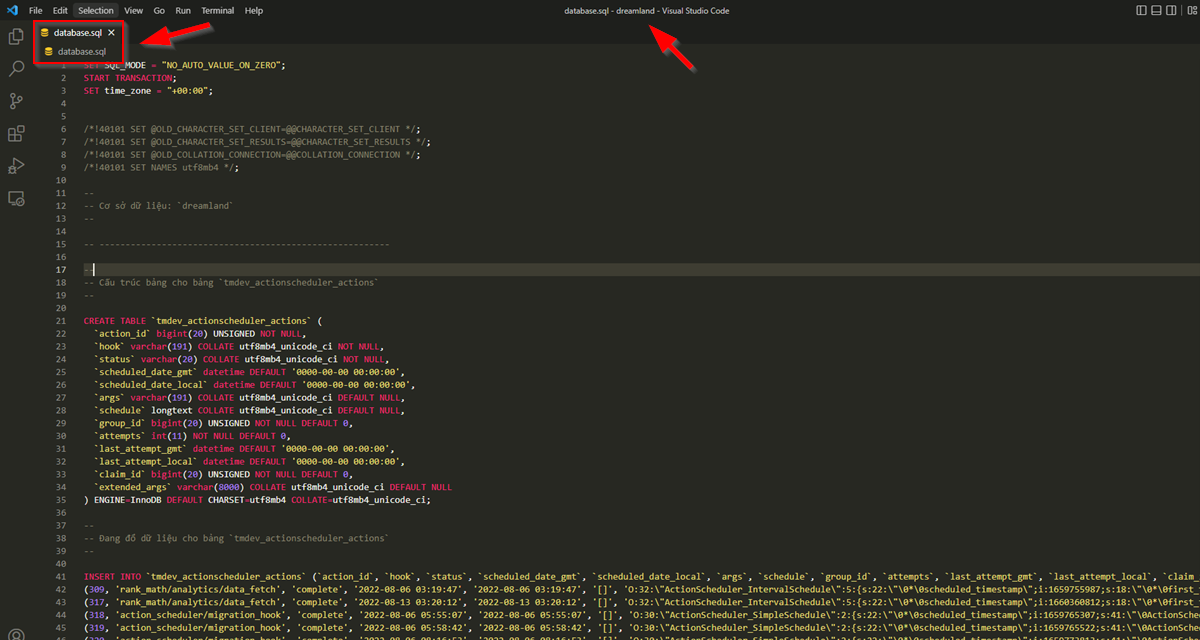Click the Visual Studio Code logo
The height and width of the screenshot is (640, 1200).
(x=12, y=10)
